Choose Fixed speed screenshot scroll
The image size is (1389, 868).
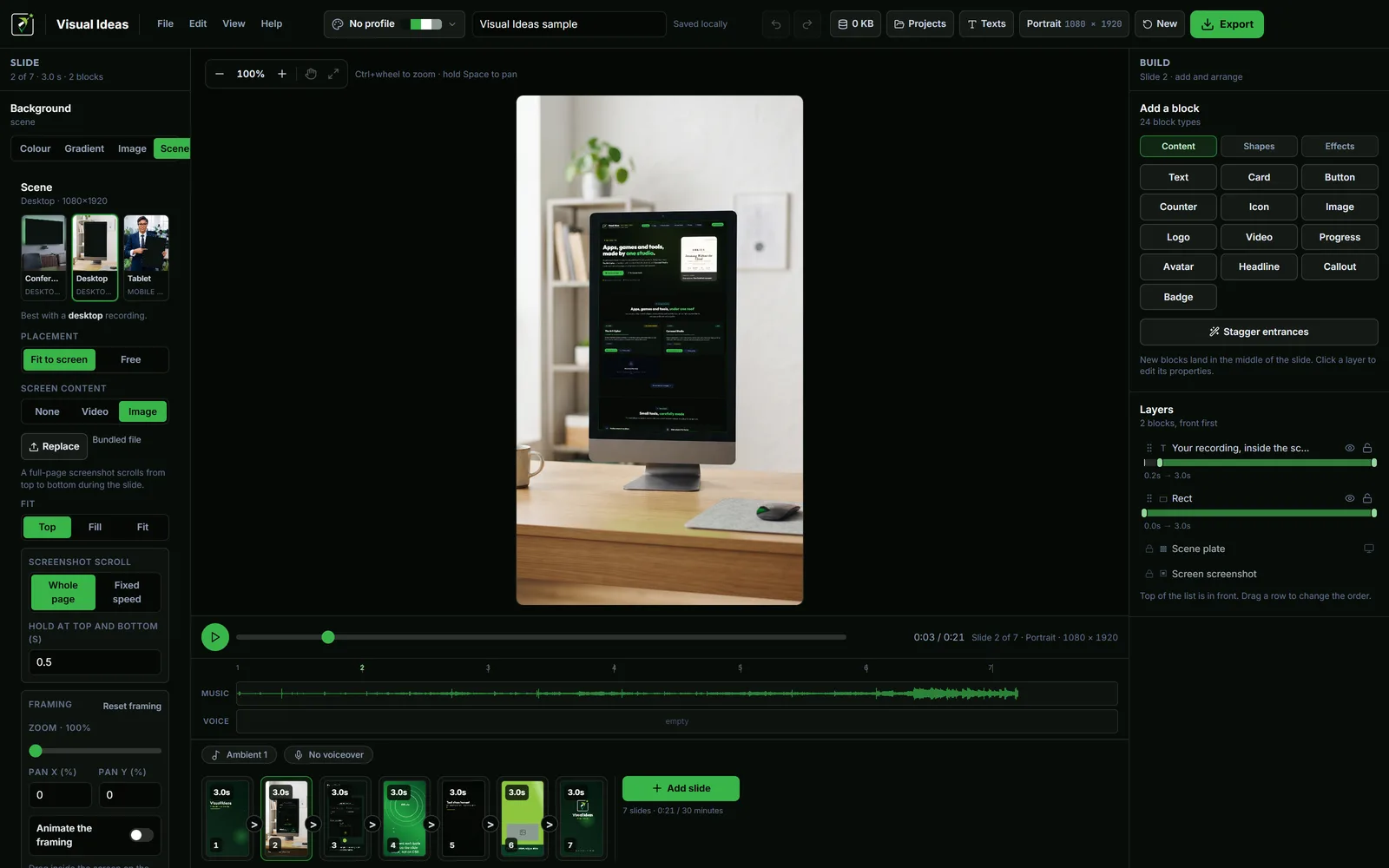tap(127, 592)
